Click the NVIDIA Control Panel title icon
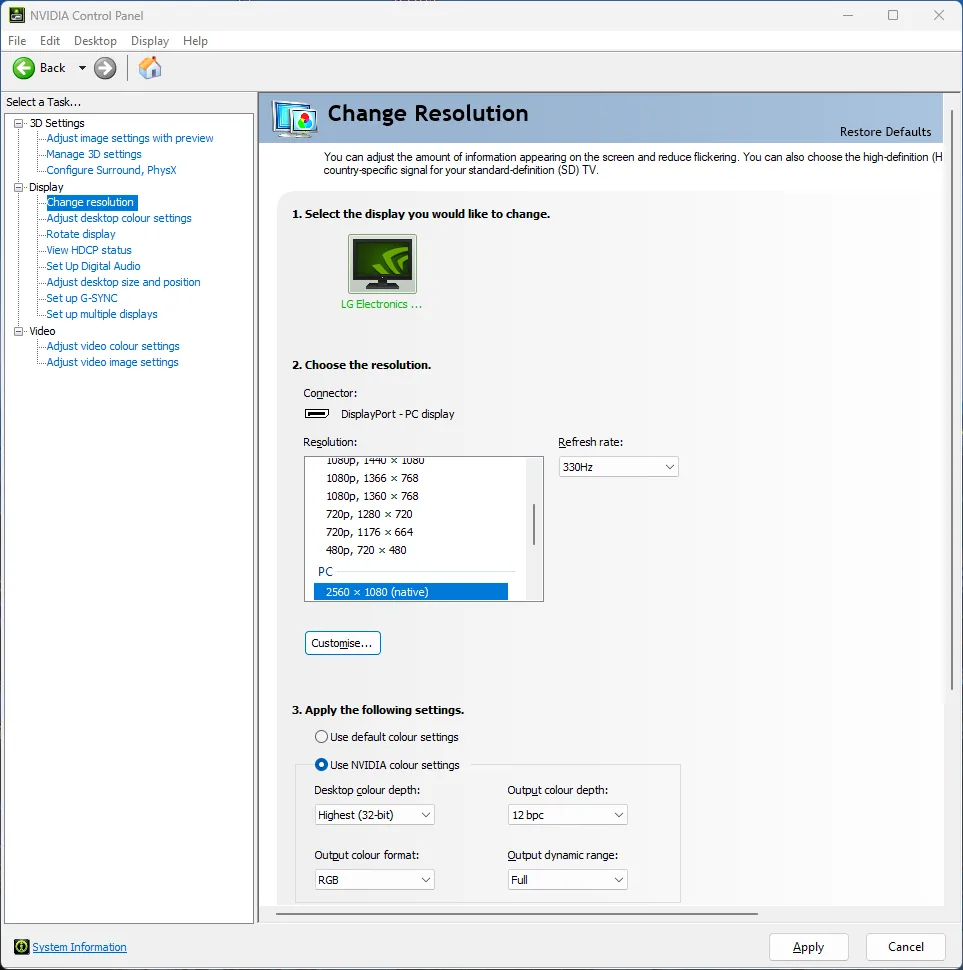The width and height of the screenshot is (963, 970). 17,15
